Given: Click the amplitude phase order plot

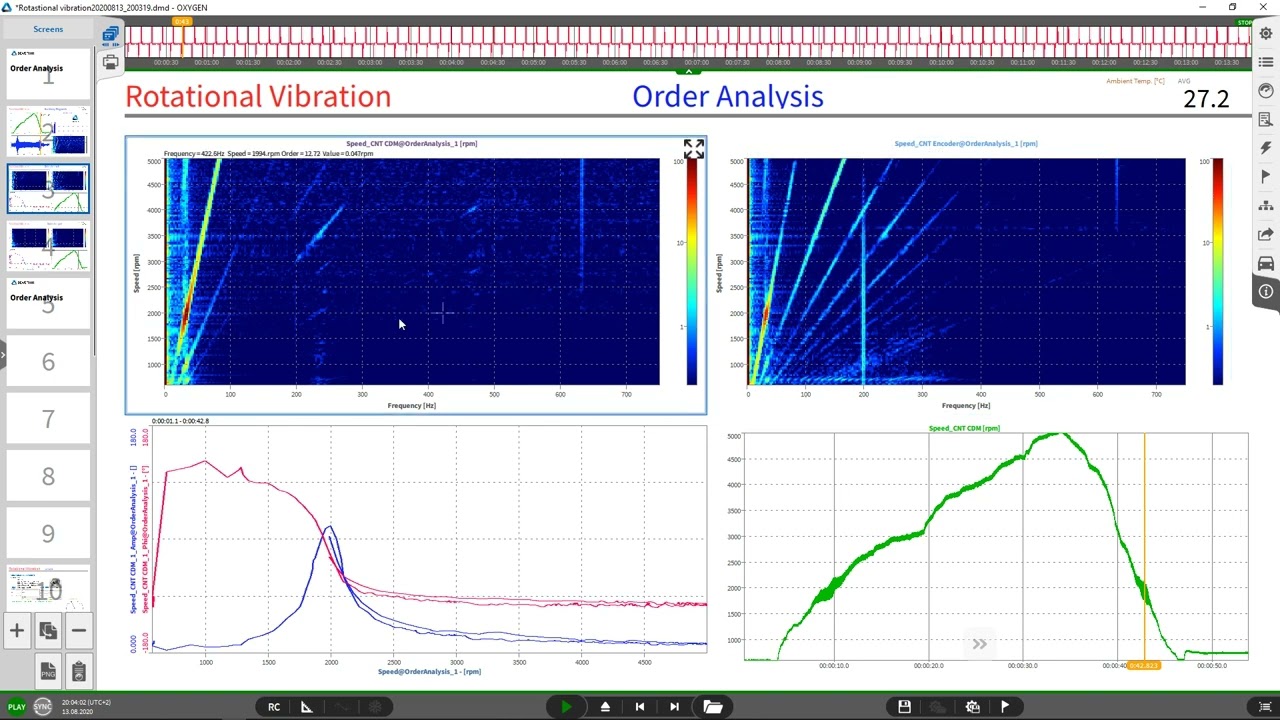Looking at the screenshot, I should point(428,540).
